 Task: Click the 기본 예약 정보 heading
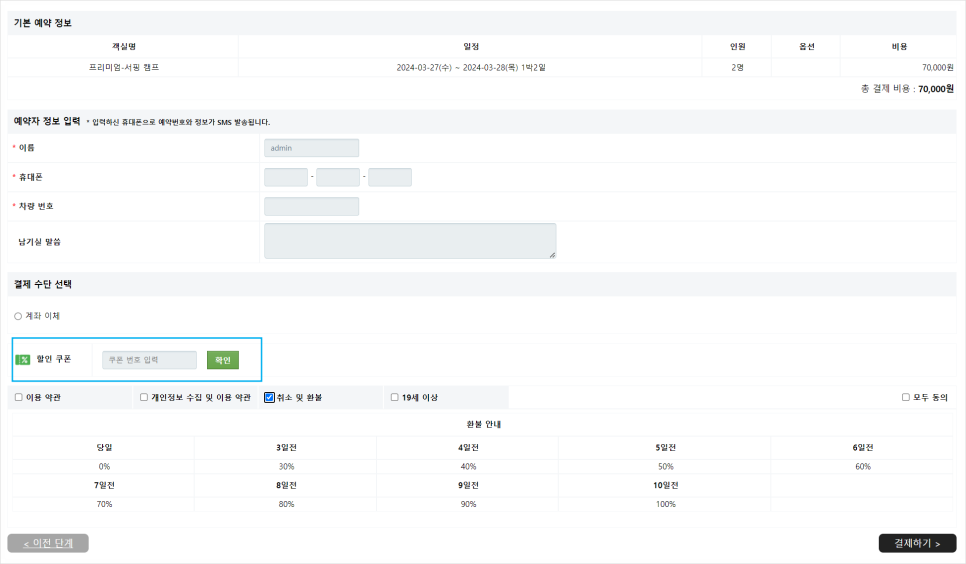[43, 23]
